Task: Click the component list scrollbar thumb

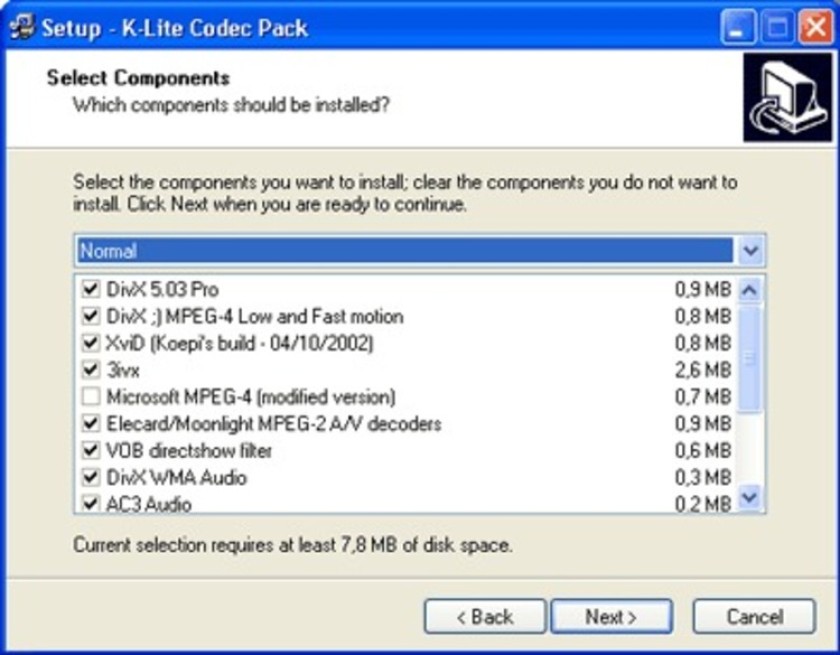Action: click(x=749, y=359)
